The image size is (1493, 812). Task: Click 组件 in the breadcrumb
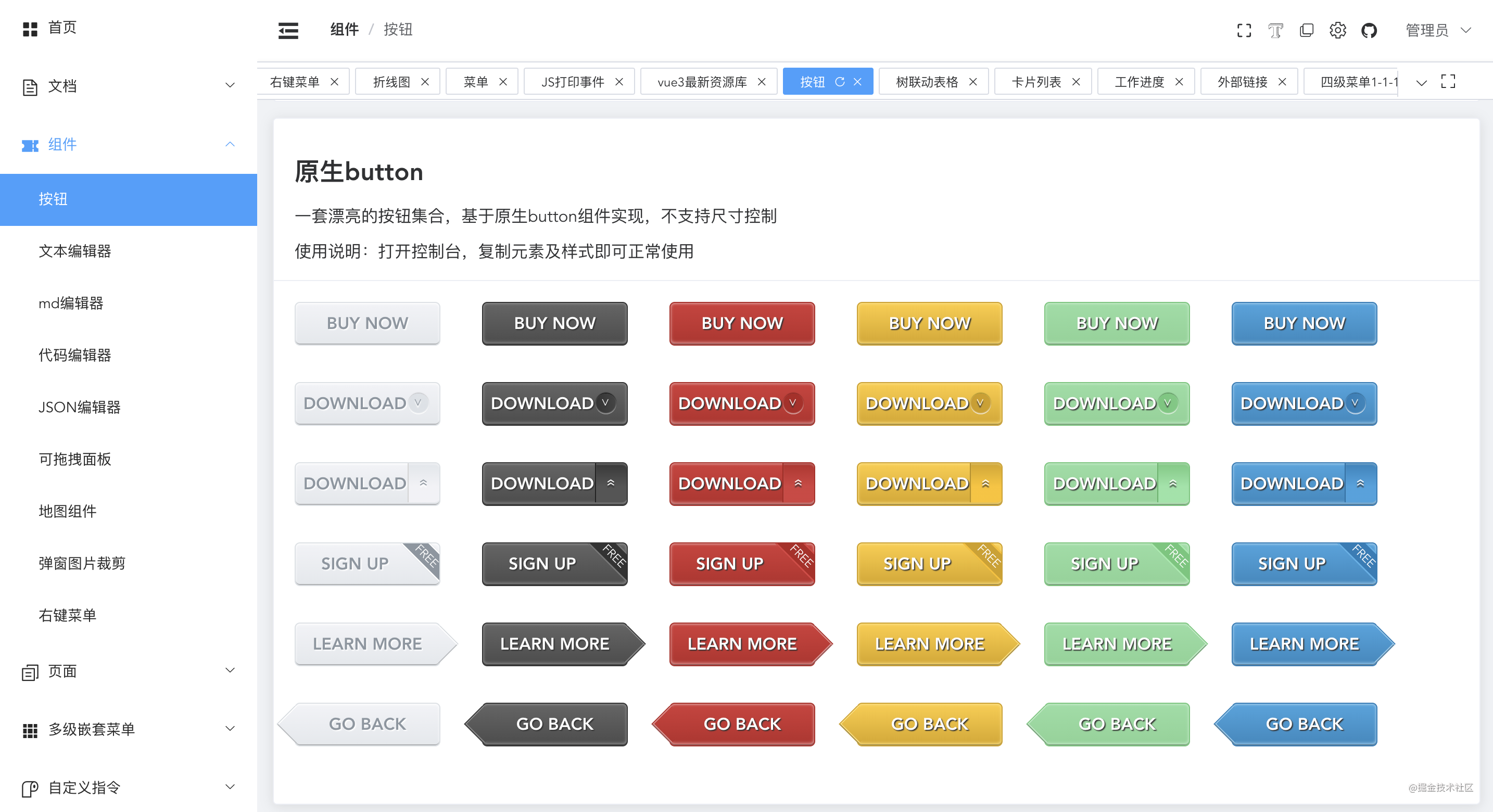coord(344,30)
